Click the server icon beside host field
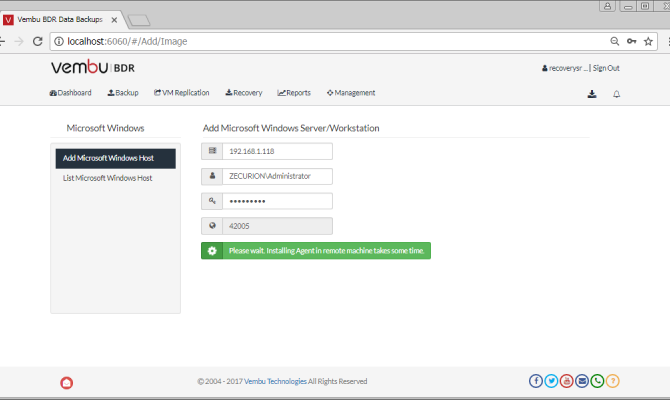This screenshot has height=400, width=670. 212,151
